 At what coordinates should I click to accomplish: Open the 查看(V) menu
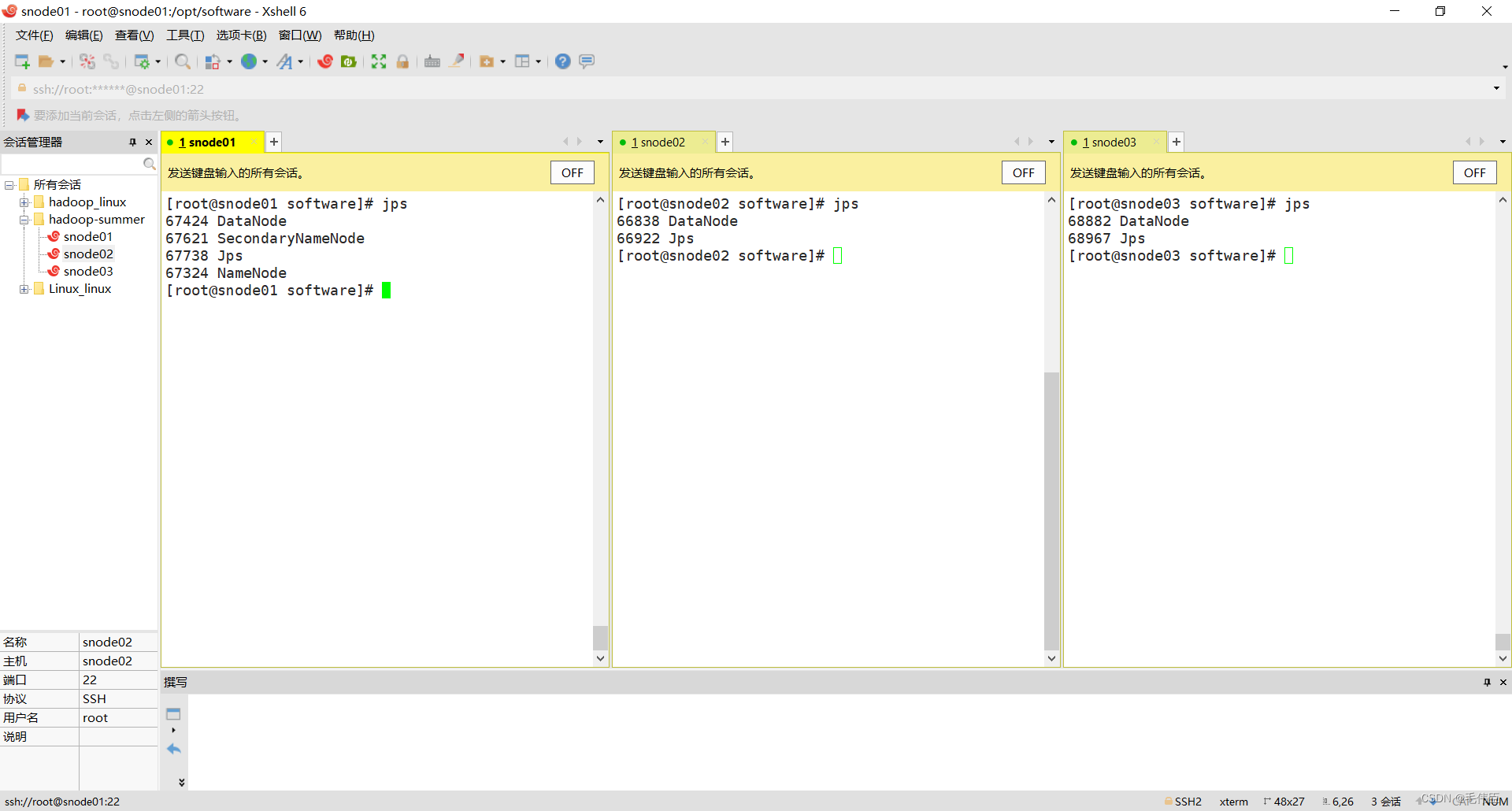(x=135, y=35)
